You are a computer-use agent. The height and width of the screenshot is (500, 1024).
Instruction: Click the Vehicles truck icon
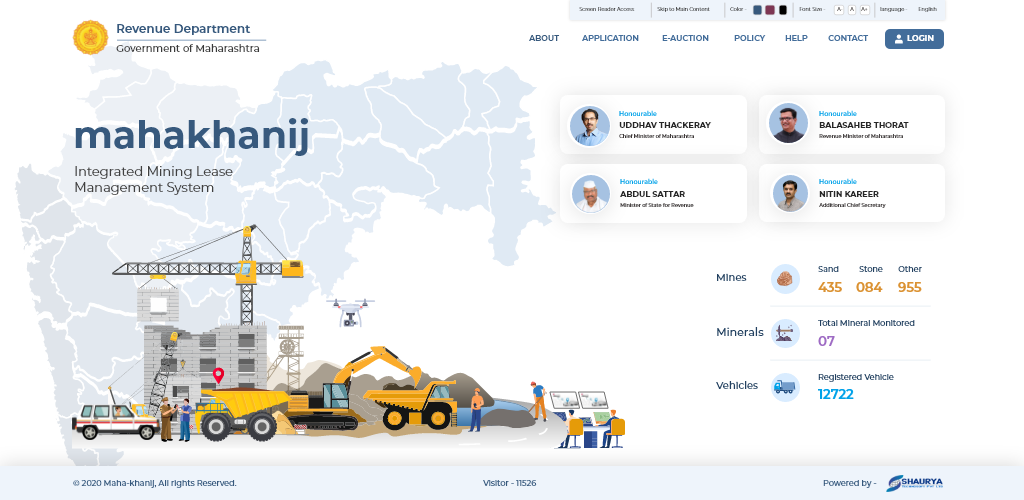[785, 387]
